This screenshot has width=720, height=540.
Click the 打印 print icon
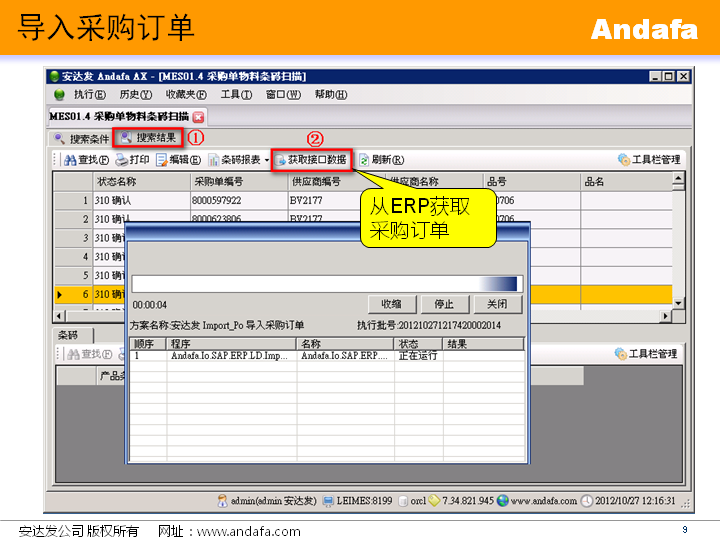click(x=122, y=160)
